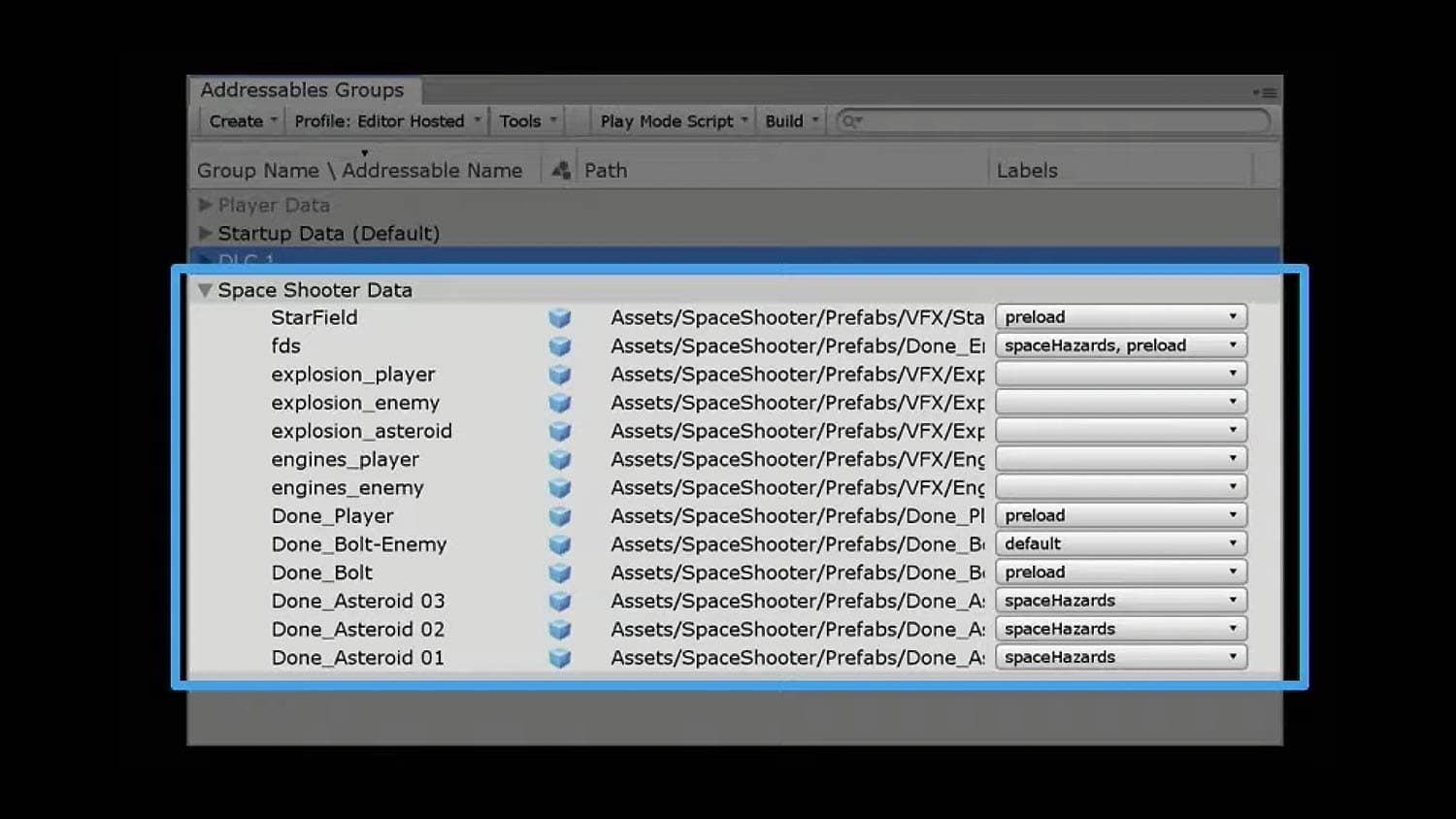1456x819 pixels.
Task: Click the prefab cube icon next to fds
Action: click(561, 345)
